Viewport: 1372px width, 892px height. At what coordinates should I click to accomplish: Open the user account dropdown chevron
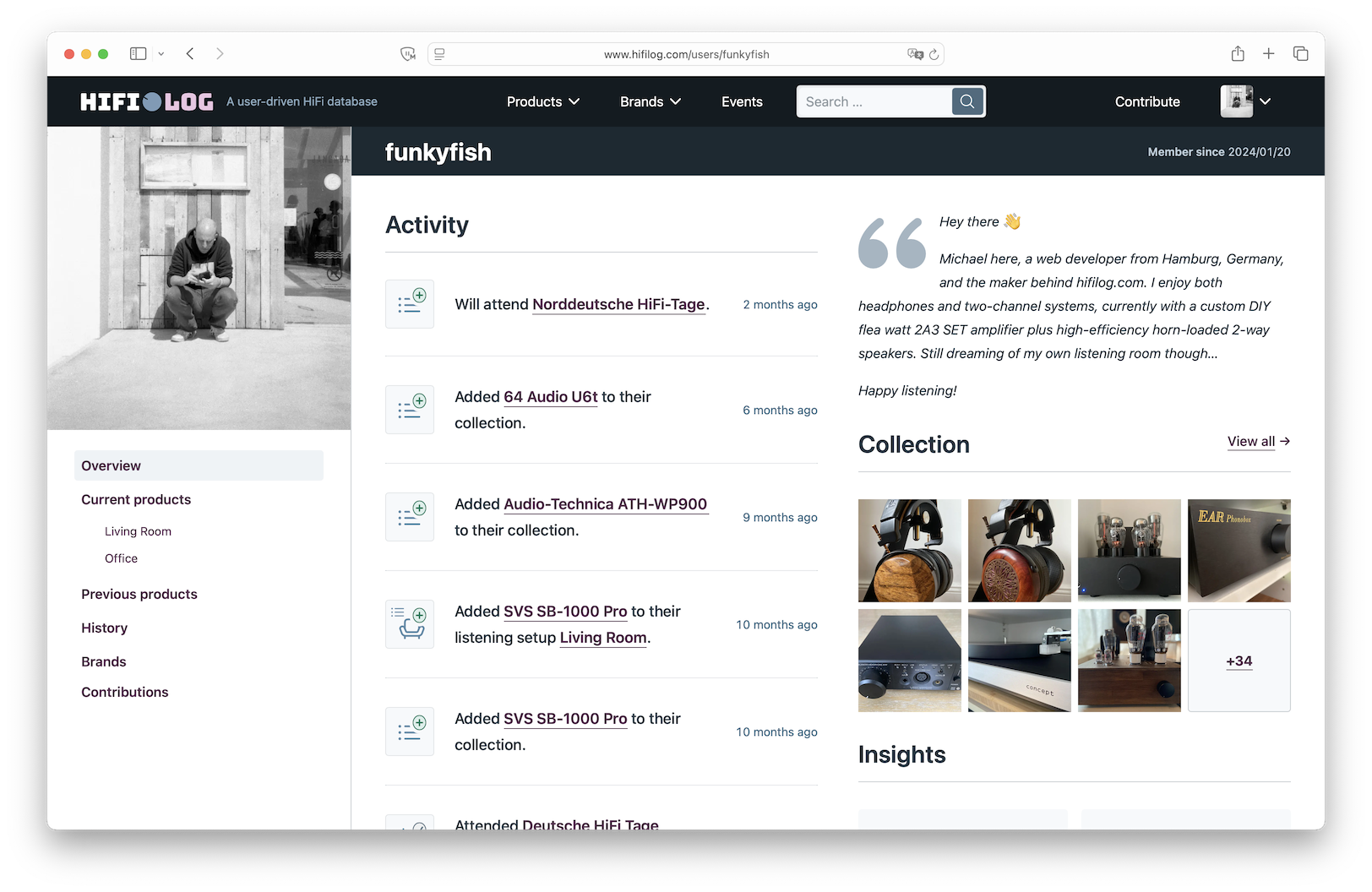coord(1265,101)
